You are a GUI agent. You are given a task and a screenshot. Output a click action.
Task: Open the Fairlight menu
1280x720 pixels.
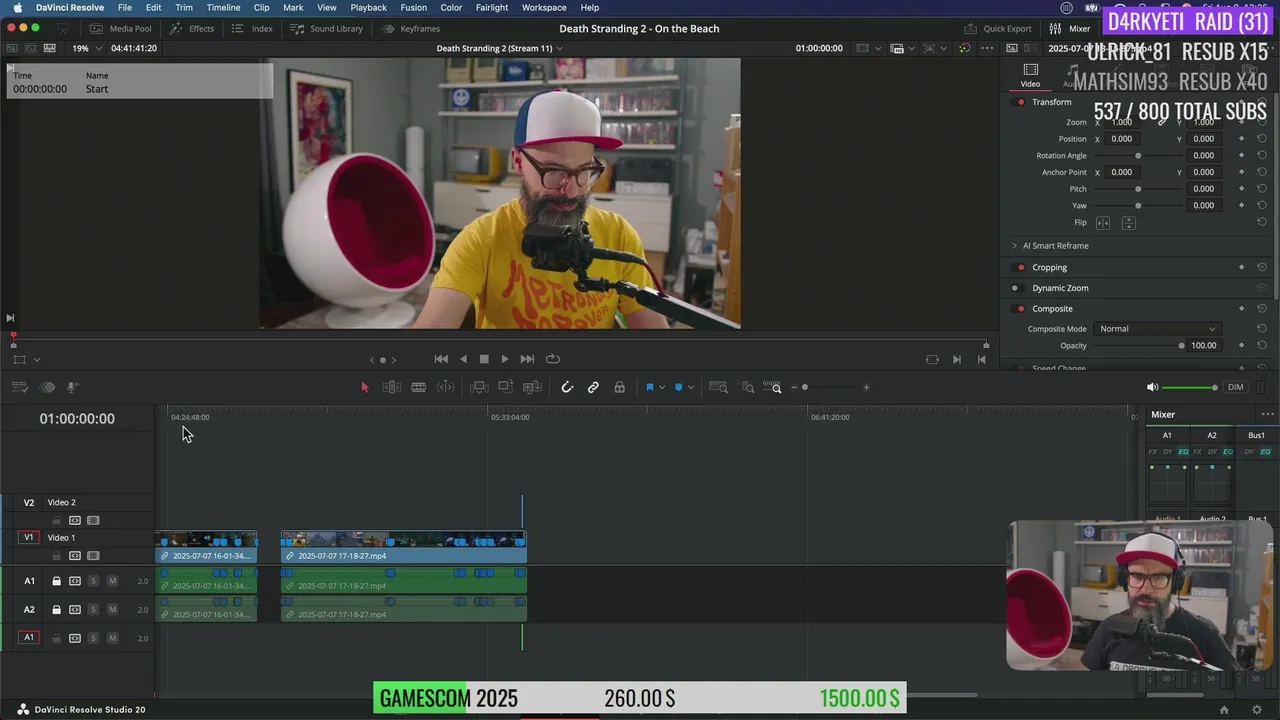pos(491,7)
